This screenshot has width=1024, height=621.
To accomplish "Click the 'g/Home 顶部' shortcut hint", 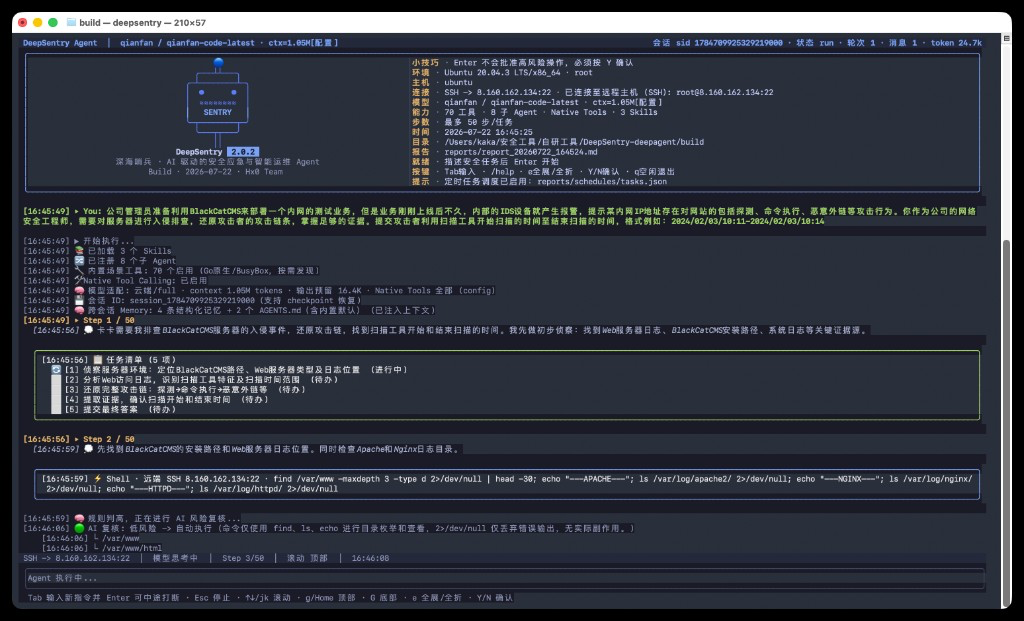I will coord(330,598).
